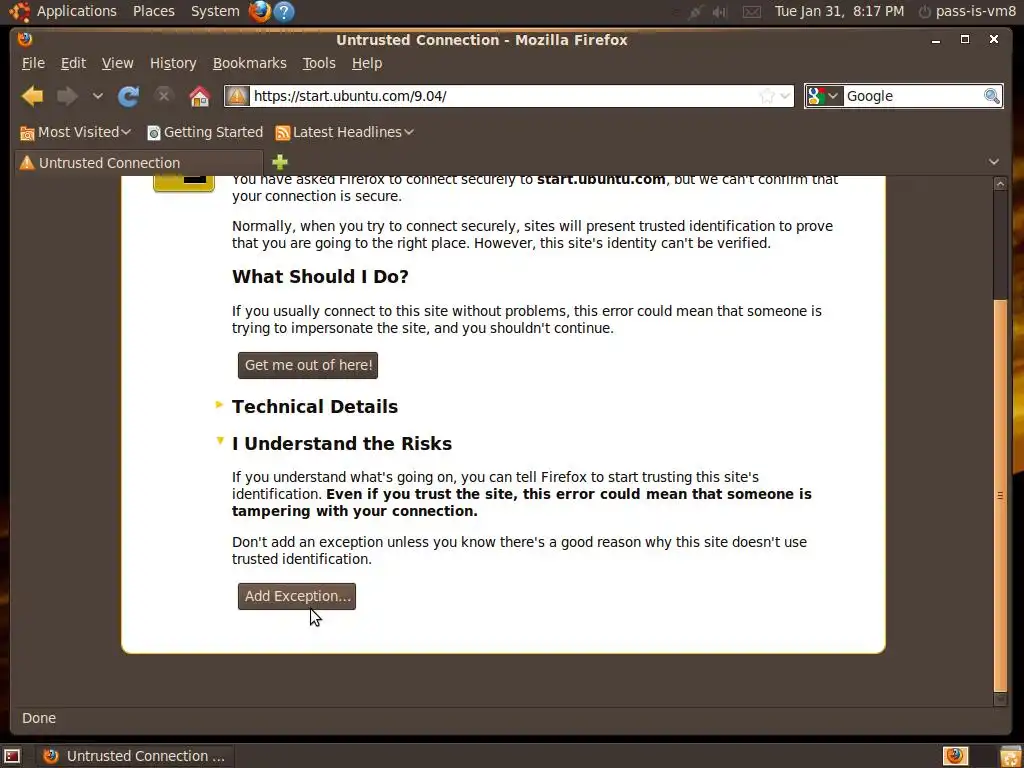The height and width of the screenshot is (768, 1024).
Task: Click the mail envelope indicator icon
Action: (752, 12)
